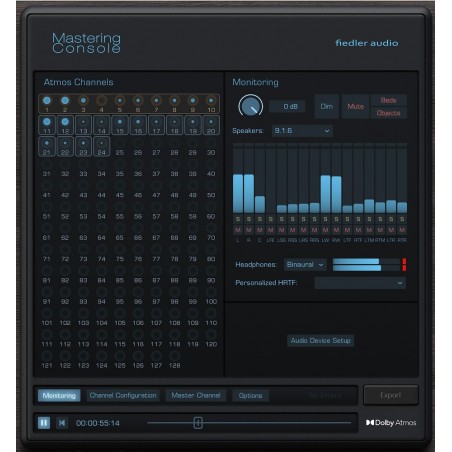The image size is (452, 452).
Task: Select object channel 12 box
Action: [x=65, y=125]
